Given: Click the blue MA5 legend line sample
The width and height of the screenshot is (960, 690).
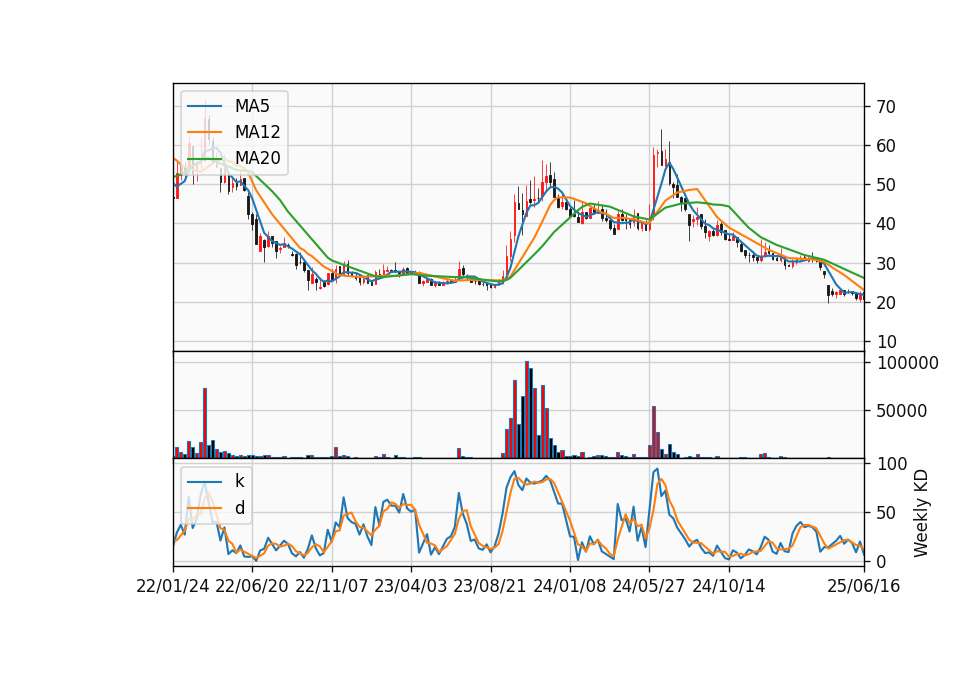Looking at the screenshot, I should click(204, 106).
